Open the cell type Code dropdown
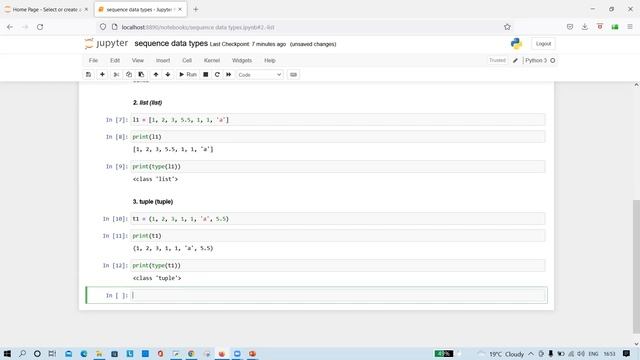The width and height of the screenshot is (640, 360). tap(260, 75)
